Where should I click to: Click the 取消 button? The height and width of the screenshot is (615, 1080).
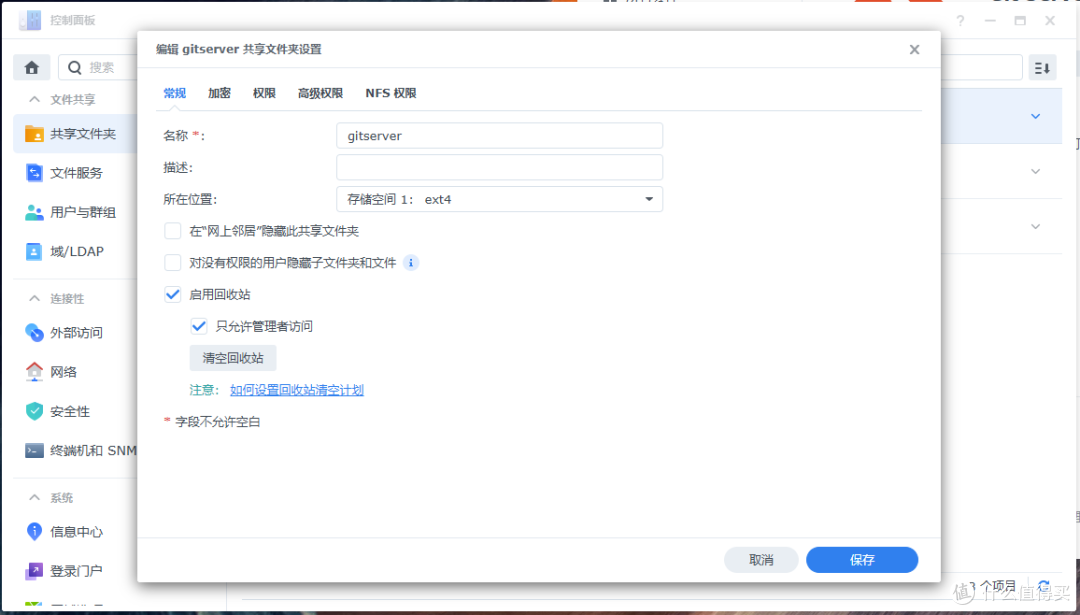pyautogui.click(x=761, y=560)
